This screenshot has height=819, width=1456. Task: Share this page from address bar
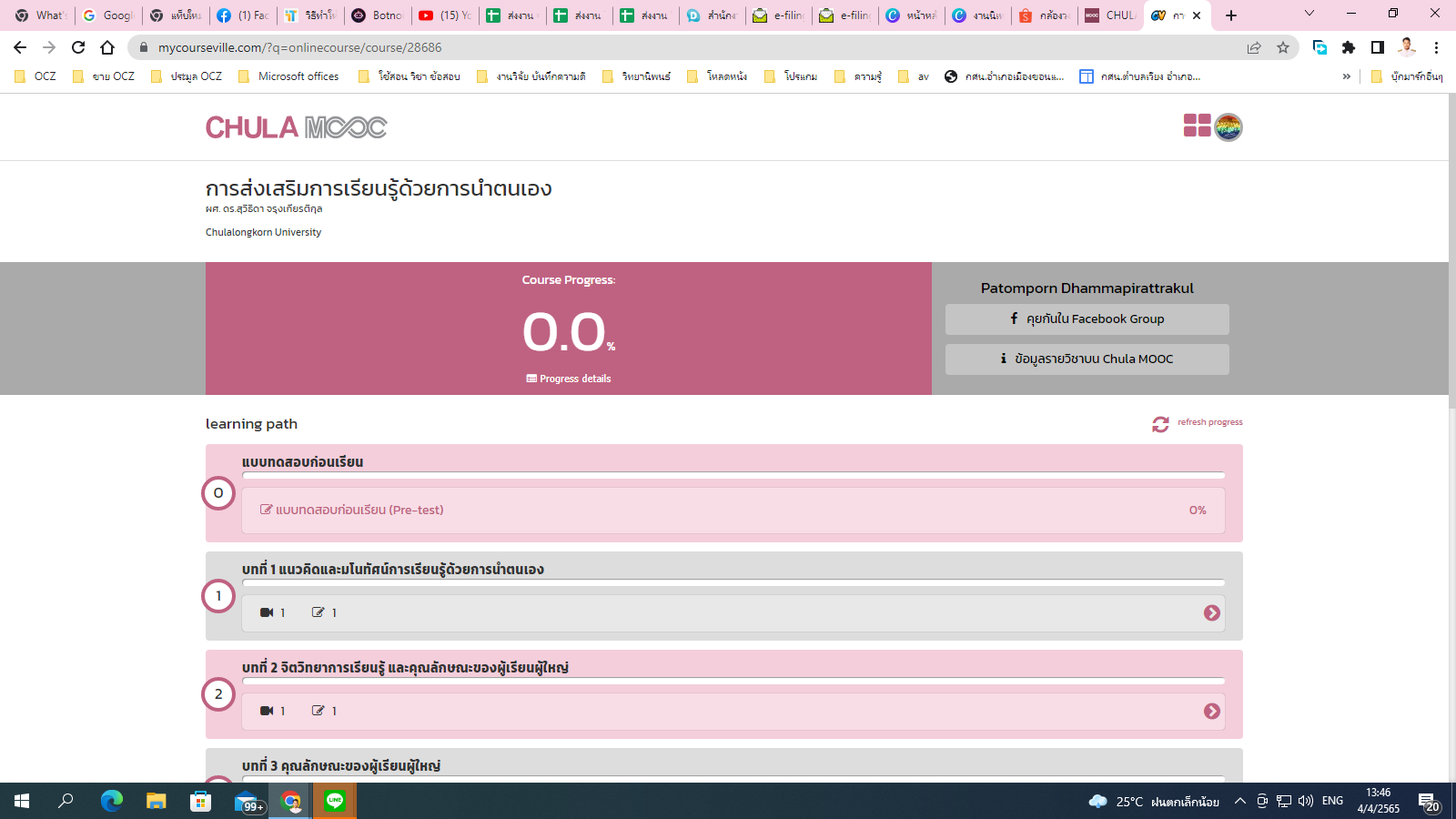1254,47
